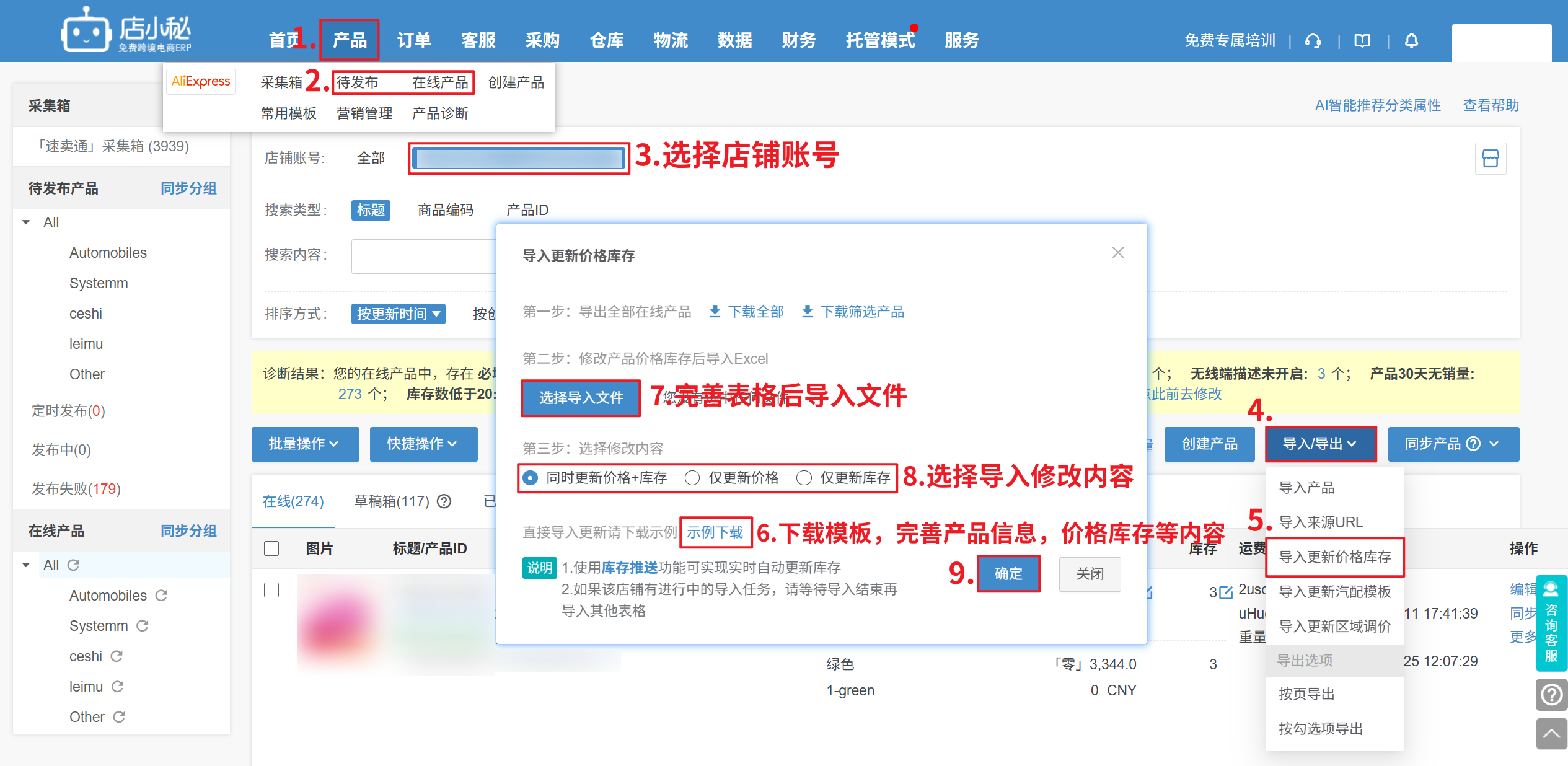Click the notification bell icon
The height and width of the screenshot is (766, 1568).
[x=1411, y=41]
